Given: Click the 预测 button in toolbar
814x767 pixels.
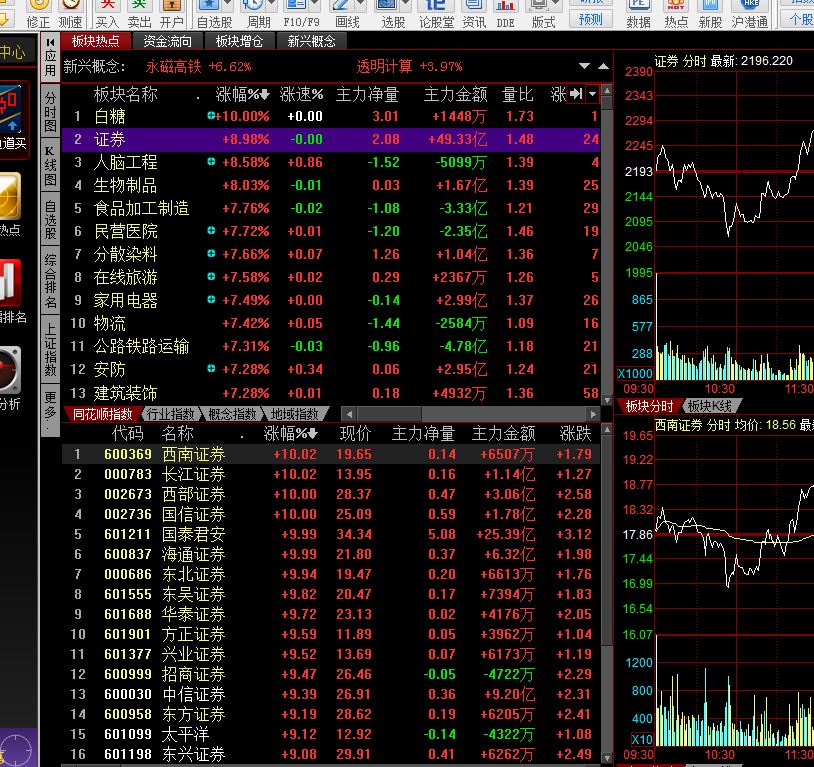Looking at the screenshot, I should tap(591, 19).
